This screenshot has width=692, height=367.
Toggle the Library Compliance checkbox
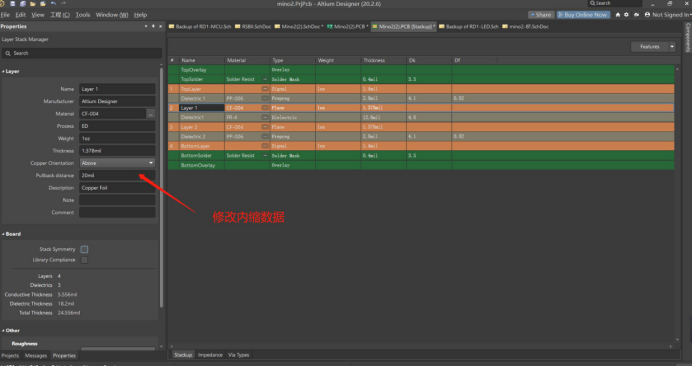84,260
